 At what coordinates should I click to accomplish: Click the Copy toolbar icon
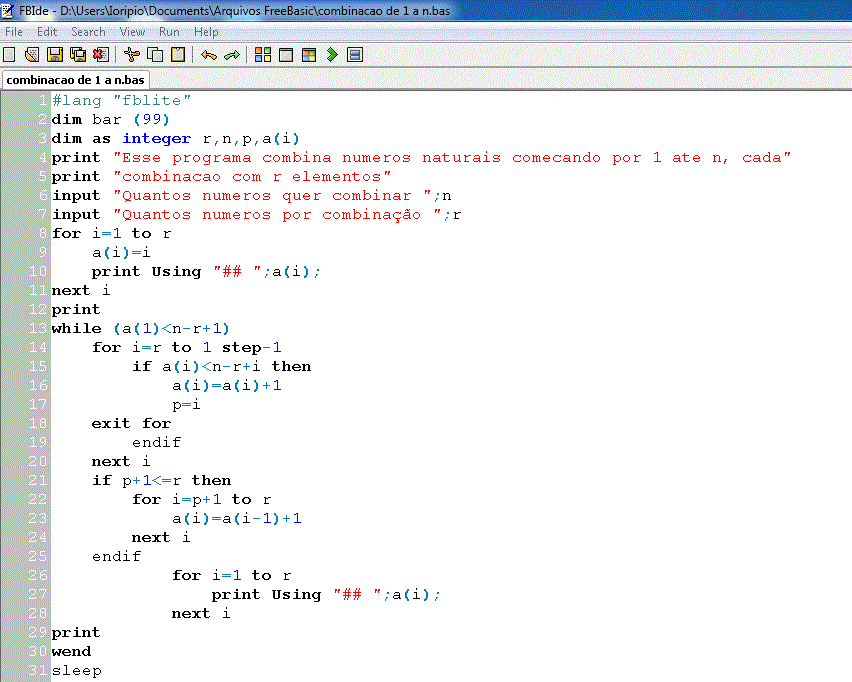coord(155,54)
